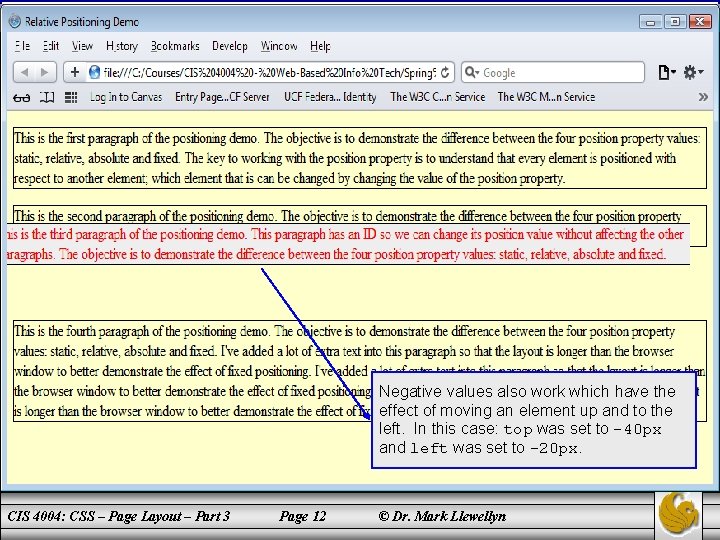Click the globe site icon in the address bar

coord(95,73)
